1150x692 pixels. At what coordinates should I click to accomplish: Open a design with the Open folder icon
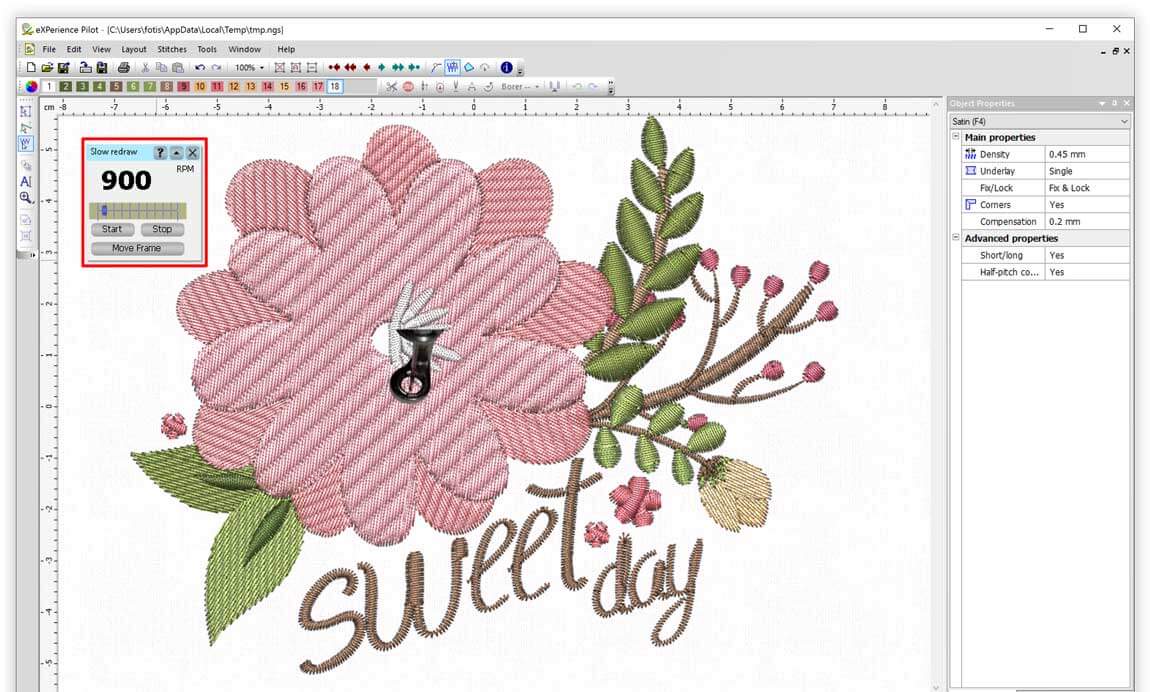tap(46, 67)
